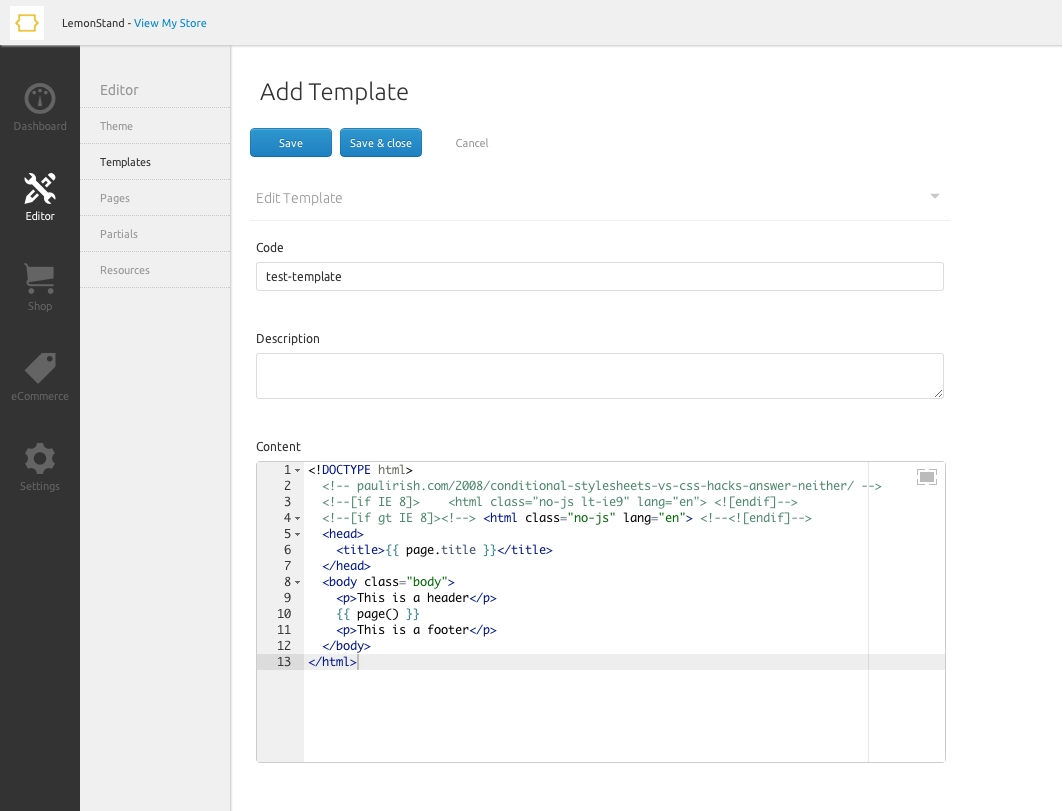Click the DOCTYPE html line
This screenshot has width=1063, height=811.
pos(361,470)
